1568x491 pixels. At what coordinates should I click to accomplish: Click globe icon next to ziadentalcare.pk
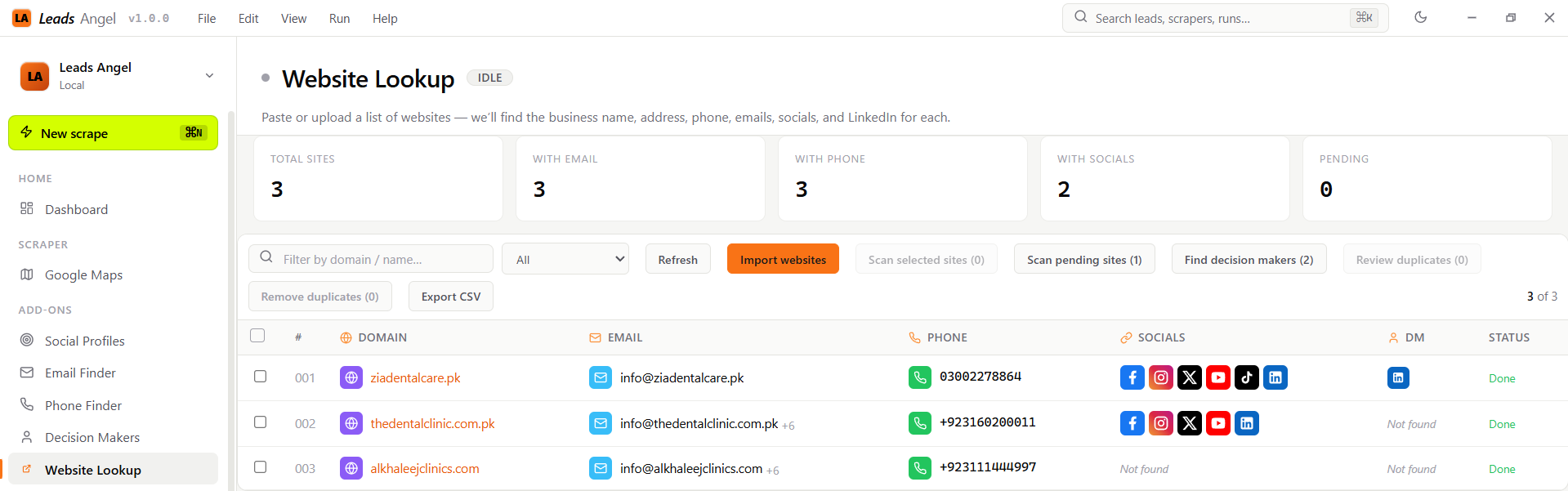(351, 377)
